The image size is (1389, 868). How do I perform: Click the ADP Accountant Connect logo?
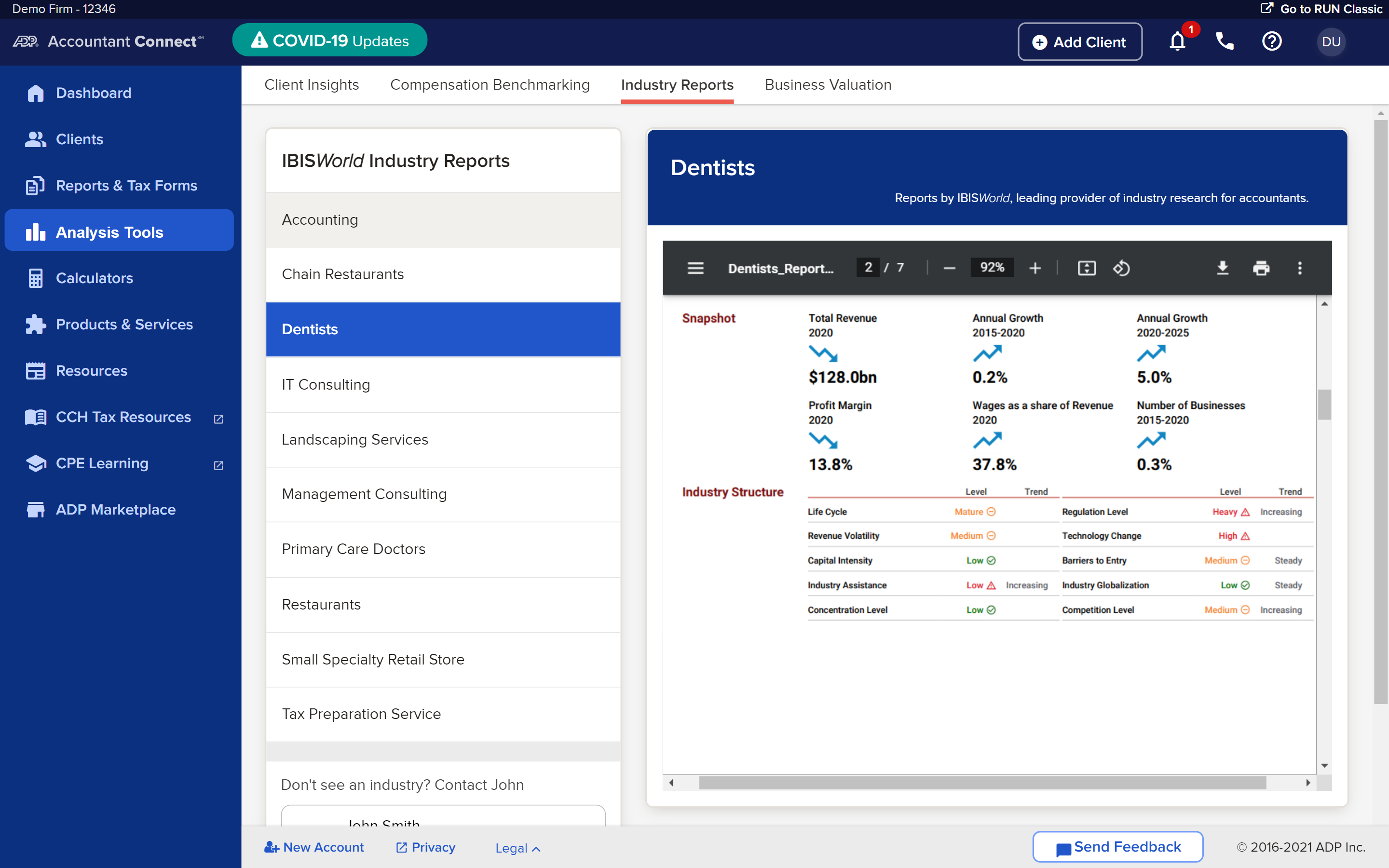pos(108,41)
